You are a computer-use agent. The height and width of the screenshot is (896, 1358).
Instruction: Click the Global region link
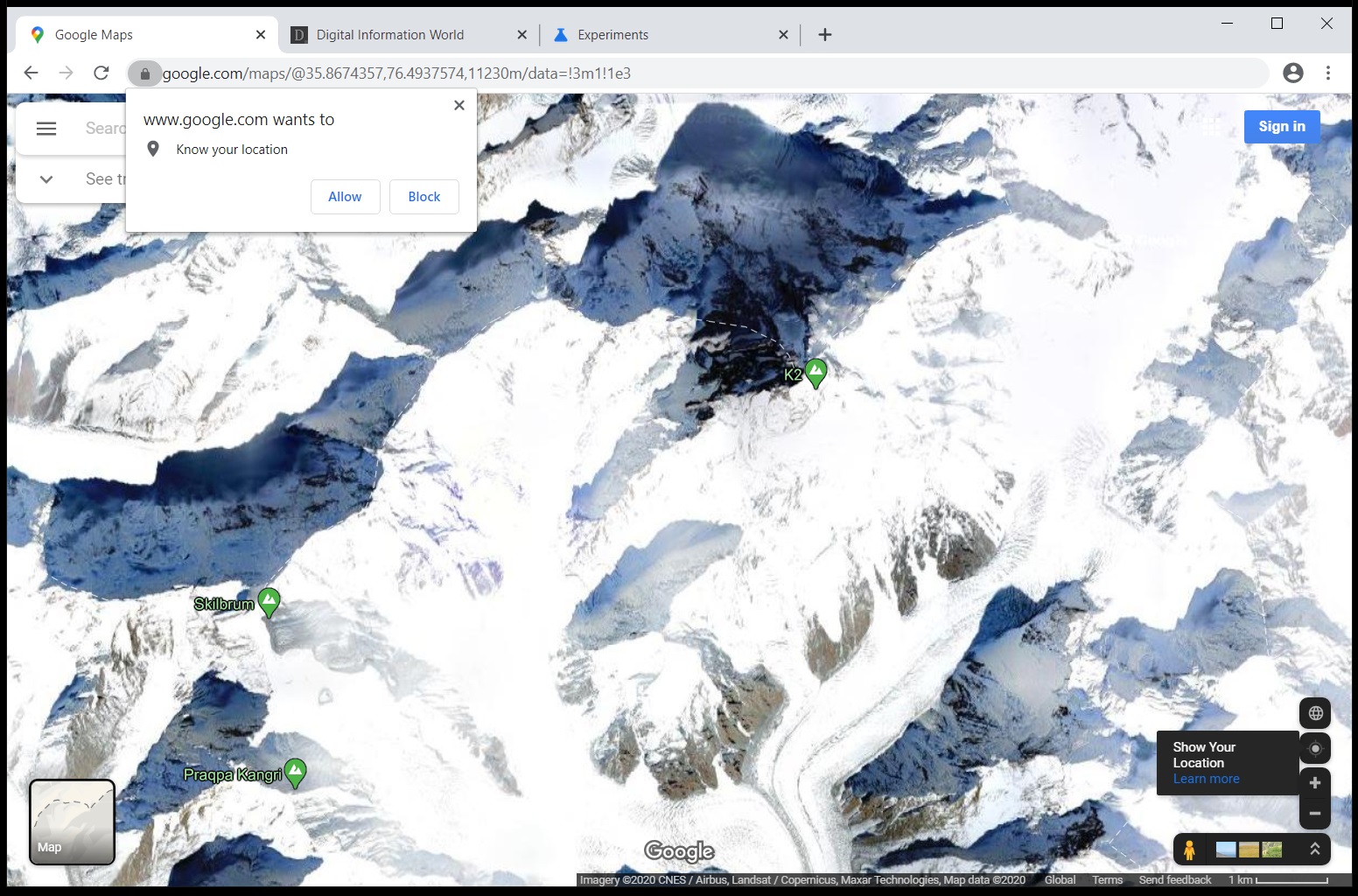coord(1060,880)
